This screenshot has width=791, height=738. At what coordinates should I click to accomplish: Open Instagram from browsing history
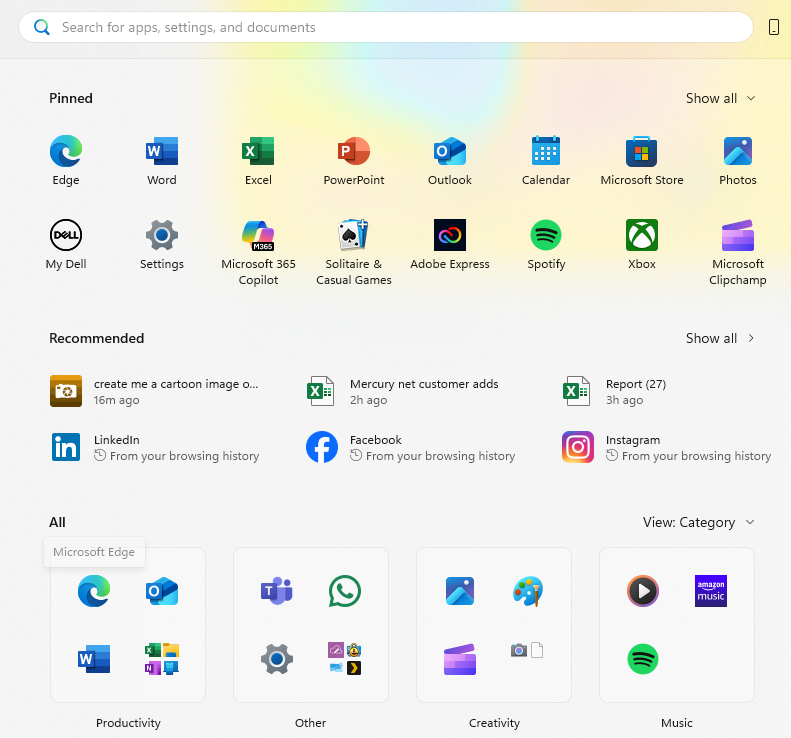666,447
